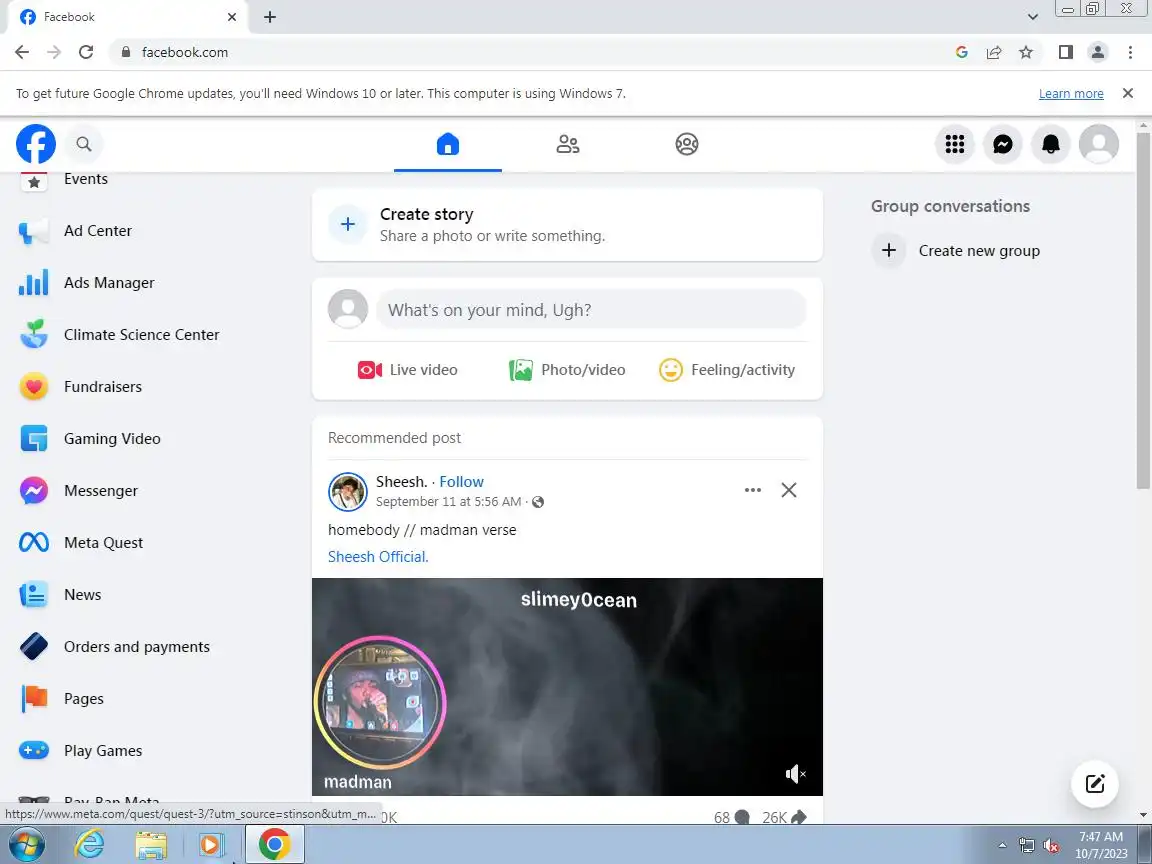This screenshot has width=1152, height=864.
Task: Click the News icon in sidebar
Action: click(x=33, y=595)
